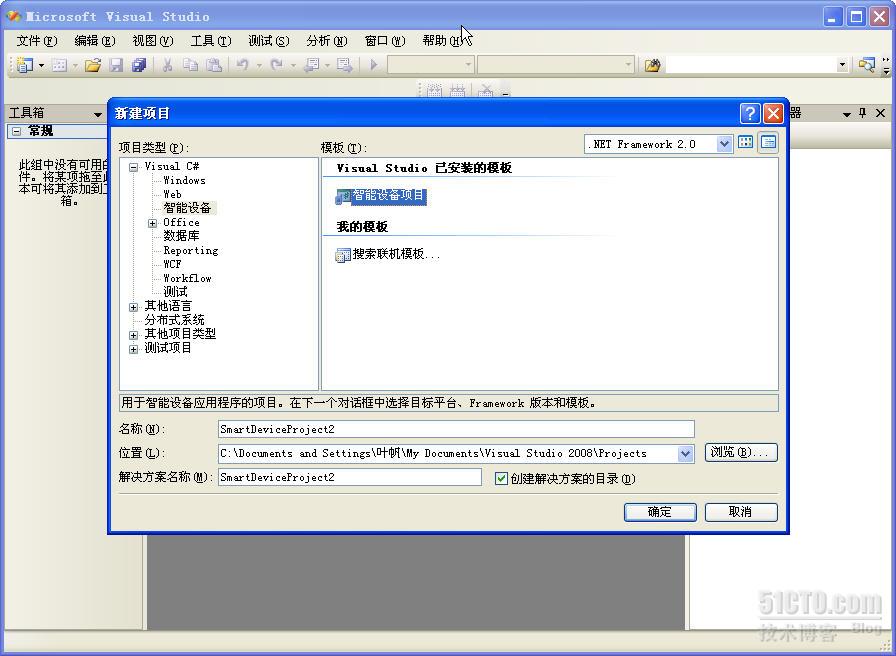Screen dimensions: 896x656
Task: Click the 浏览(B)... button
Action: (741, 453)
